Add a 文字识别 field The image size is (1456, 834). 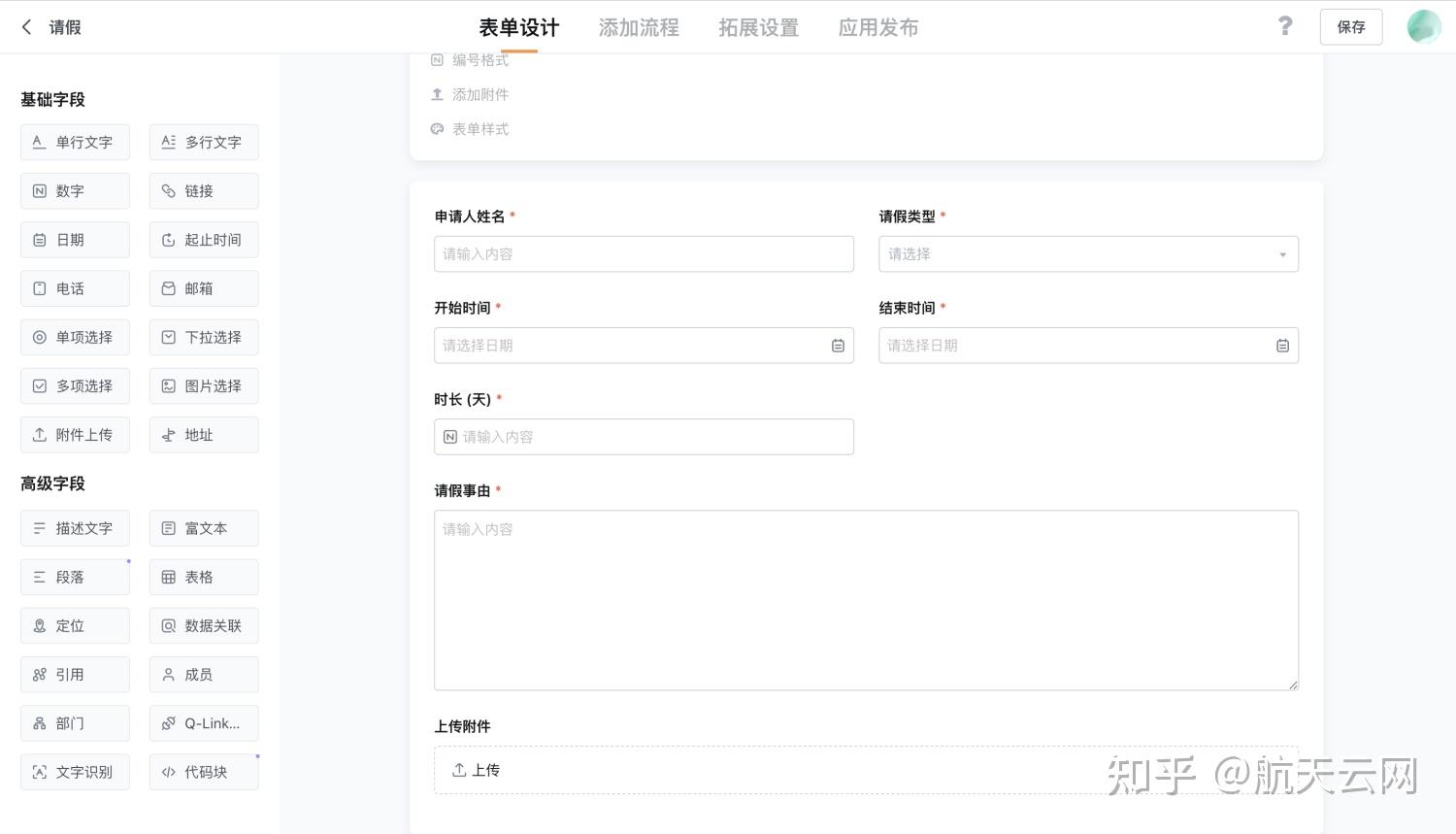75,772
